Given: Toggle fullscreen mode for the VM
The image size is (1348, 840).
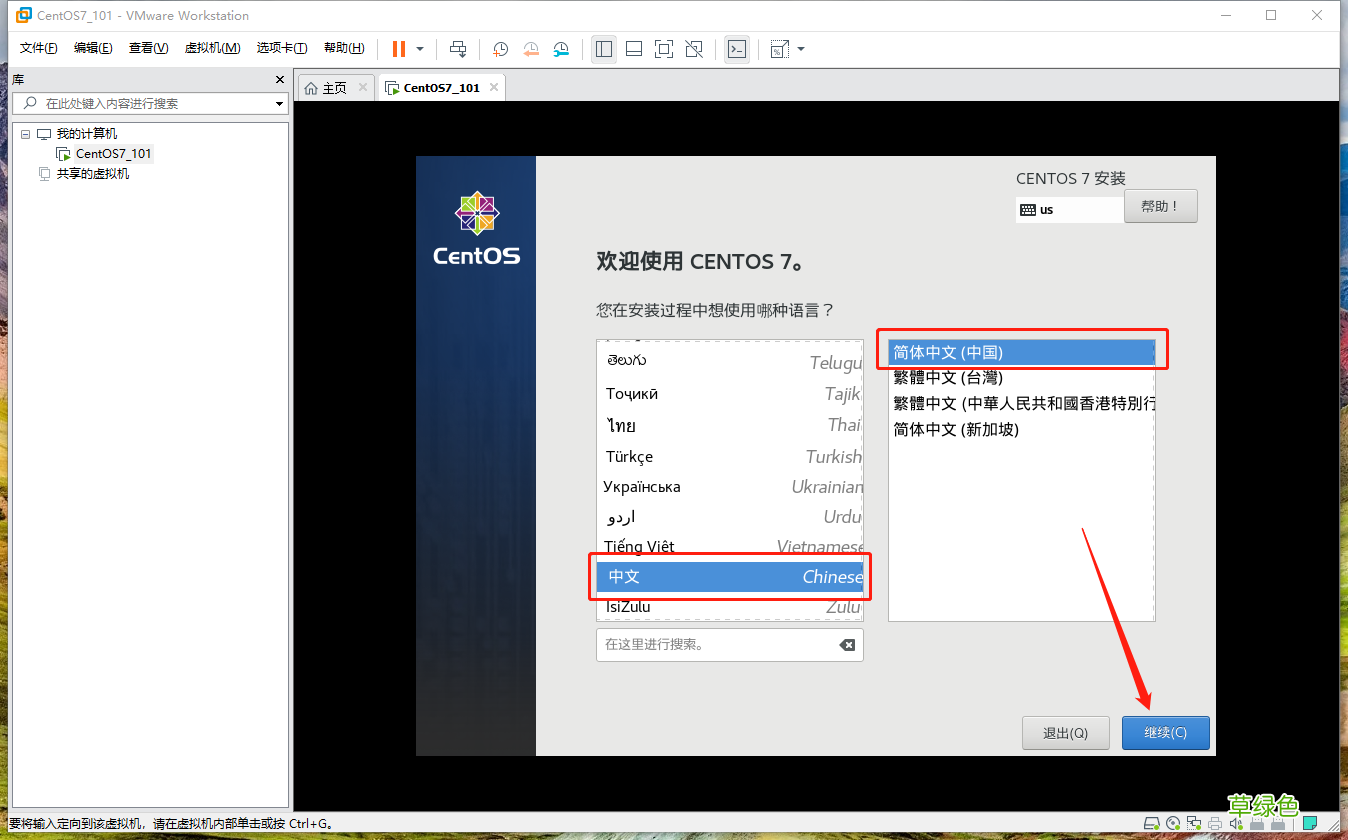Looking at the screenshot, I should 664,48.
